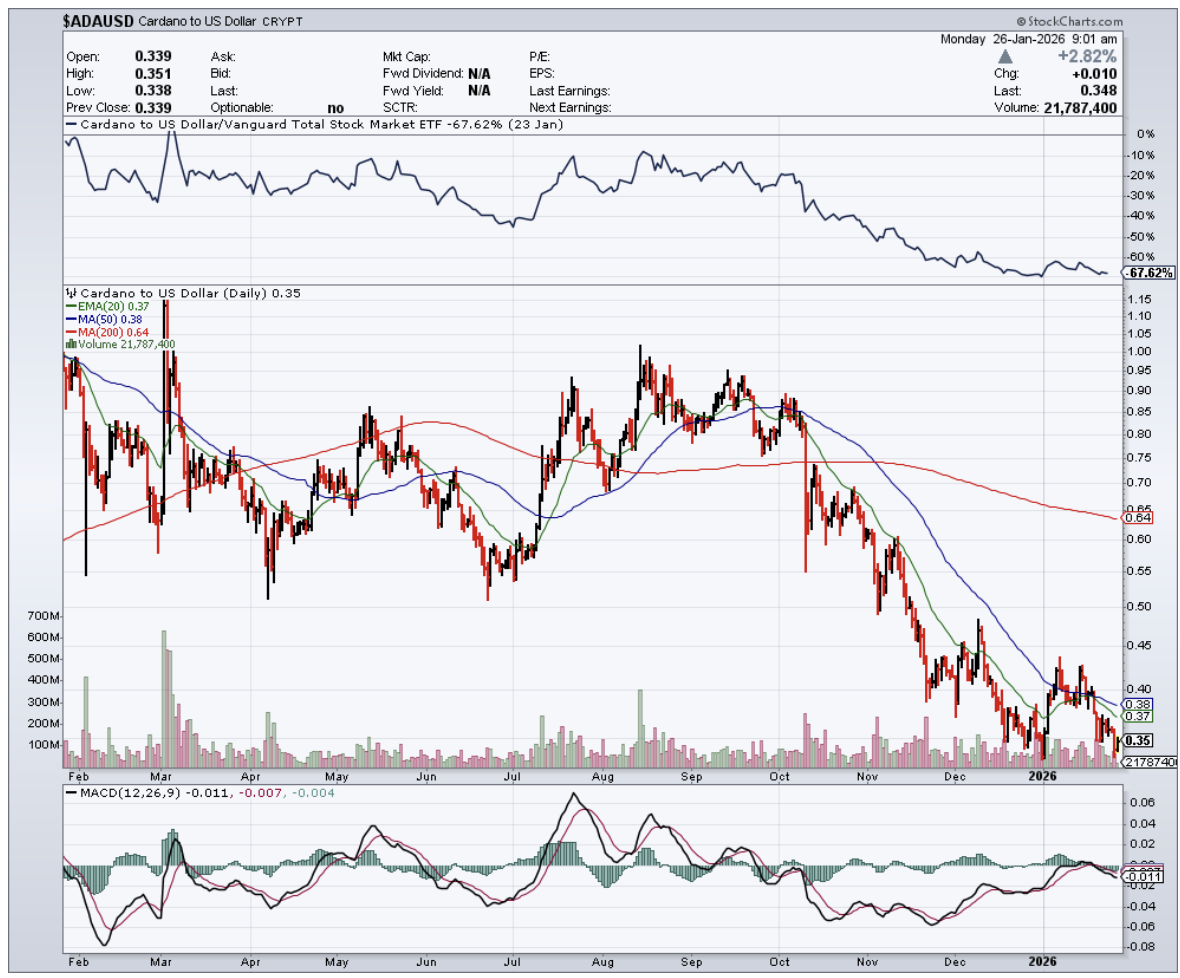This screenshot has height=978, width=1180.
Task: Click the 400M volume axis label
Action: click(x=43, y=680)
